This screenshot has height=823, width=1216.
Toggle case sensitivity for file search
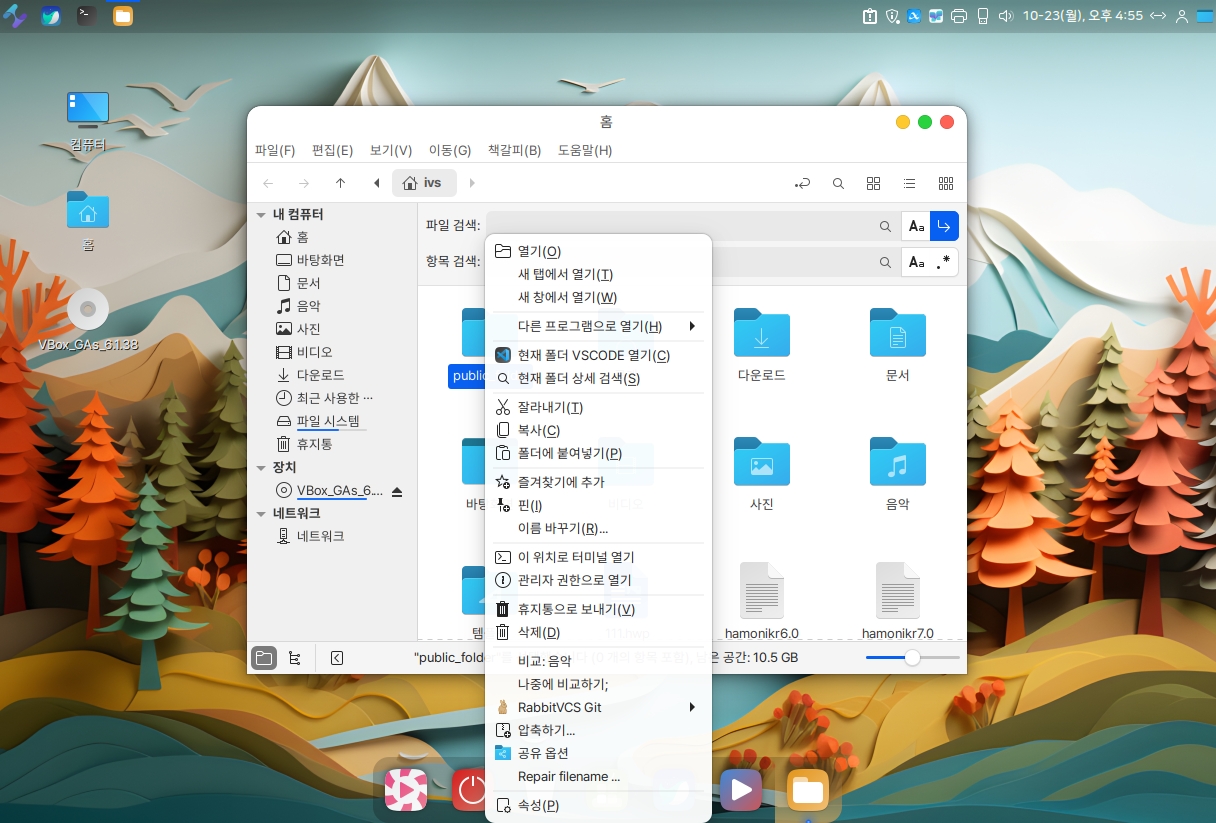click(916, 227)
